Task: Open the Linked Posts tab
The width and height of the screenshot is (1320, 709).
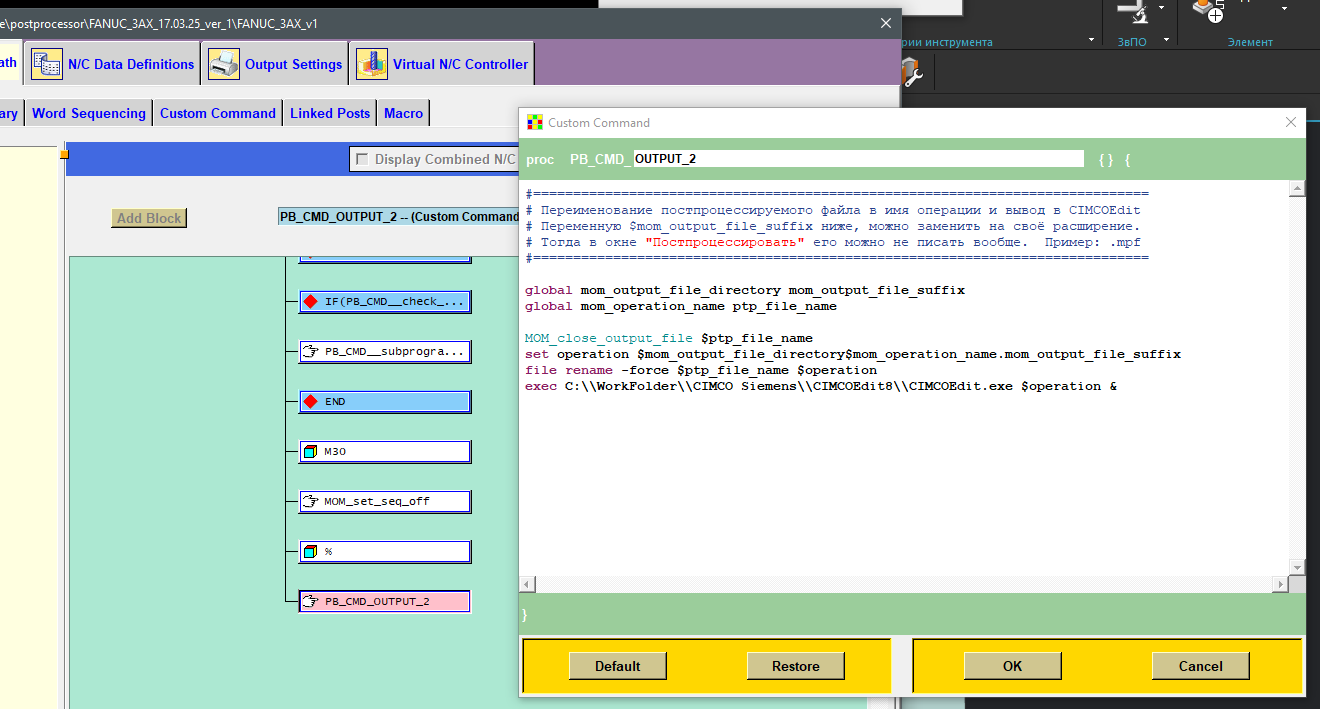Action: coord(330,113)
